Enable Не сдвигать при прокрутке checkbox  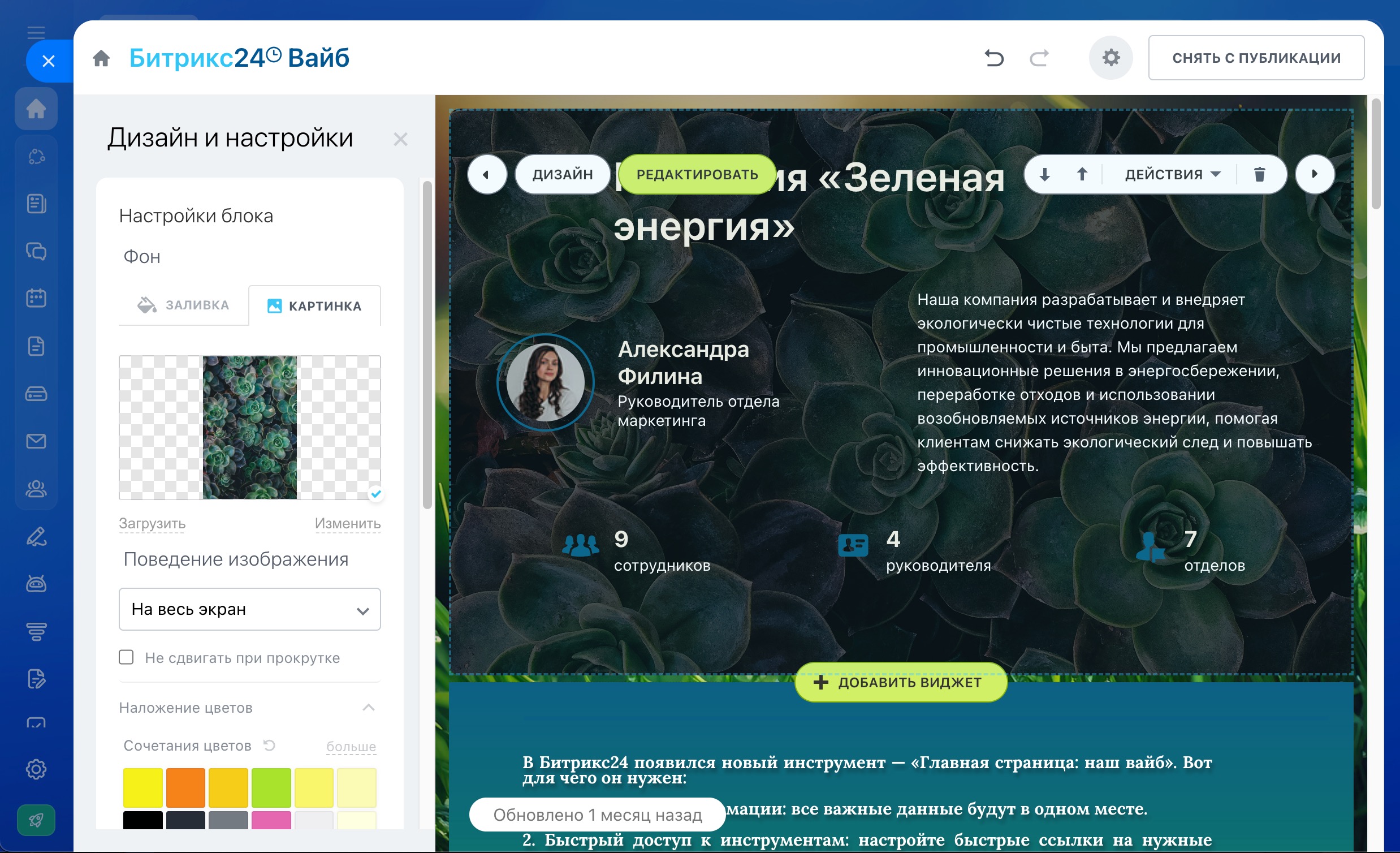(x=126, y=657)
